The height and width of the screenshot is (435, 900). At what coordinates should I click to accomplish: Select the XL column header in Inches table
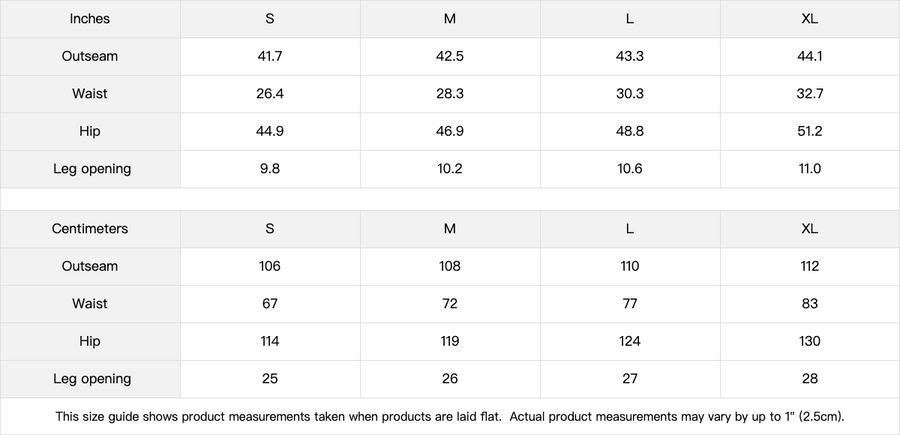pos(810,19)
